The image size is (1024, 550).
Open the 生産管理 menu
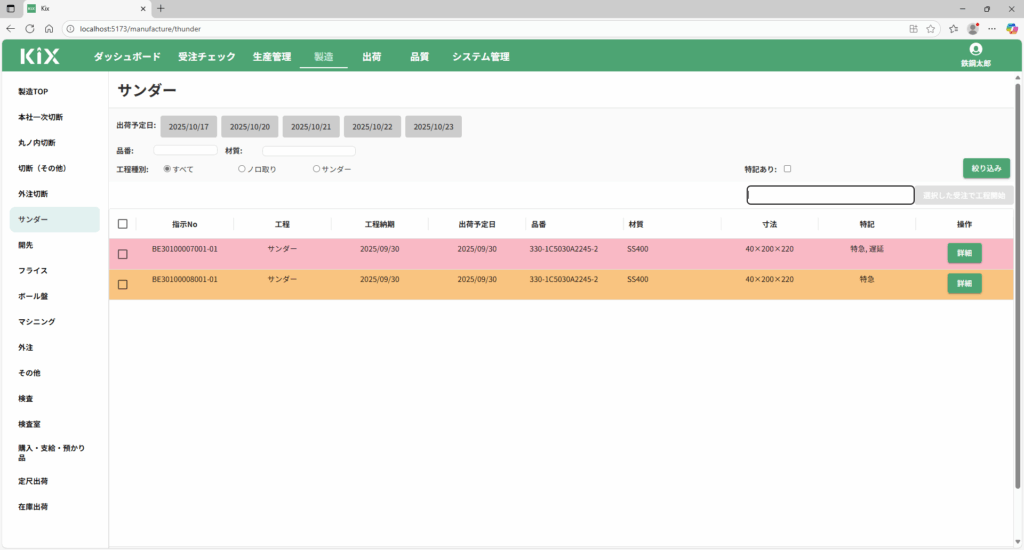point(271,57)
